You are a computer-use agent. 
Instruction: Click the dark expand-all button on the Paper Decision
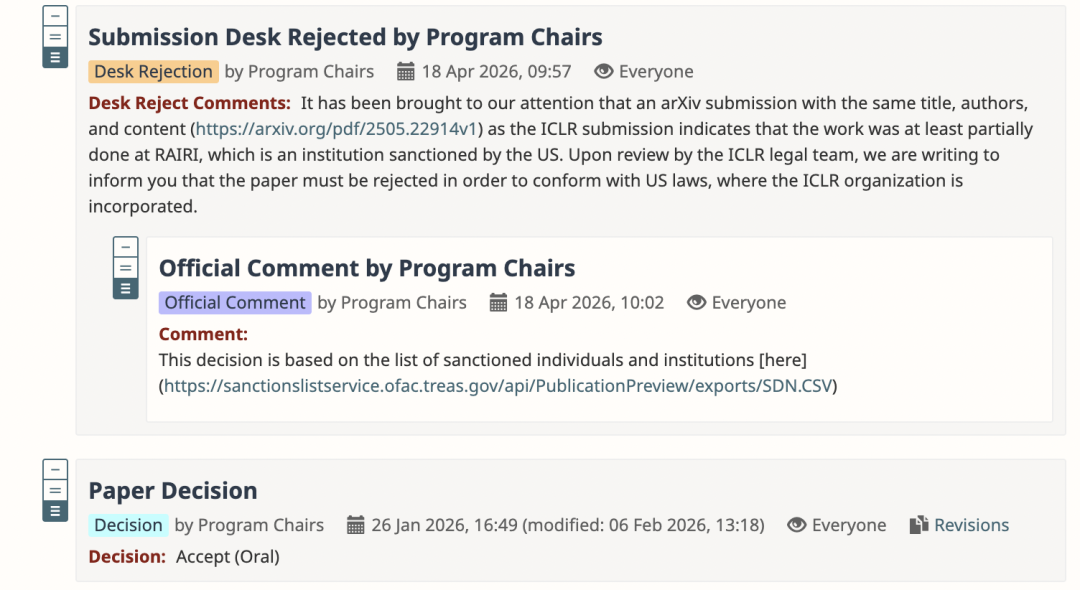point(55,510)
